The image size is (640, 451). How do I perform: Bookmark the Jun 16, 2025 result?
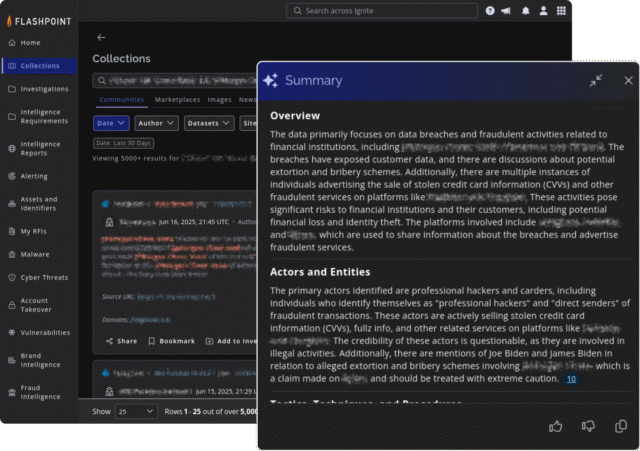(x=171, y=341)
